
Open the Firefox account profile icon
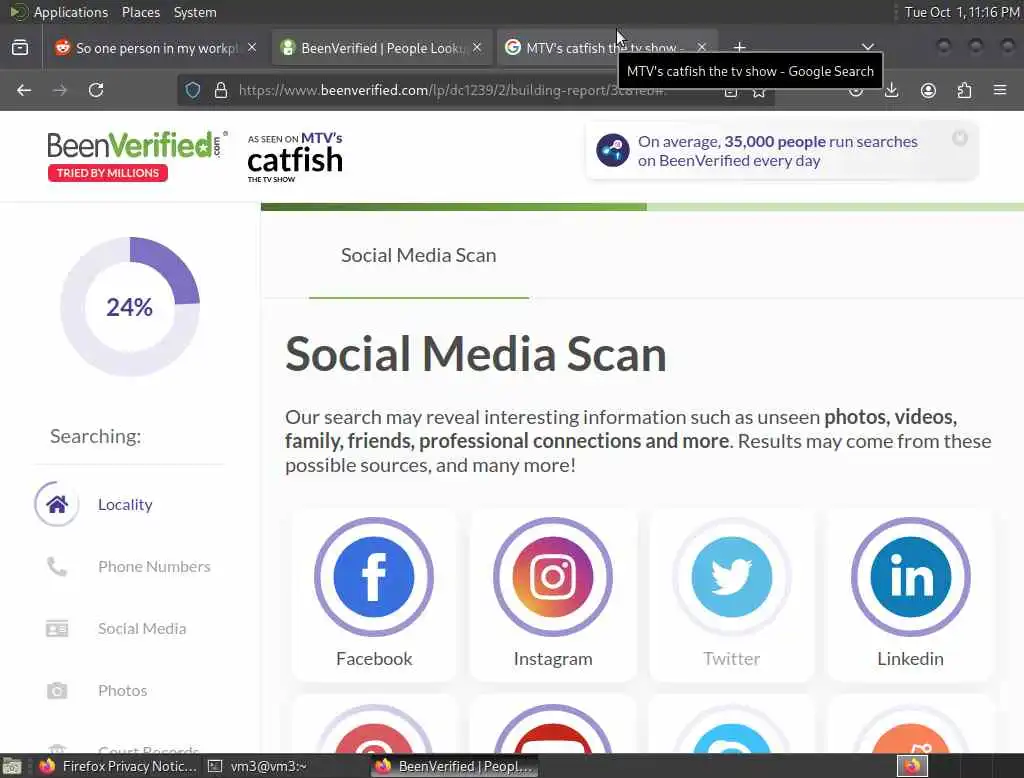[x=928, y=90]
